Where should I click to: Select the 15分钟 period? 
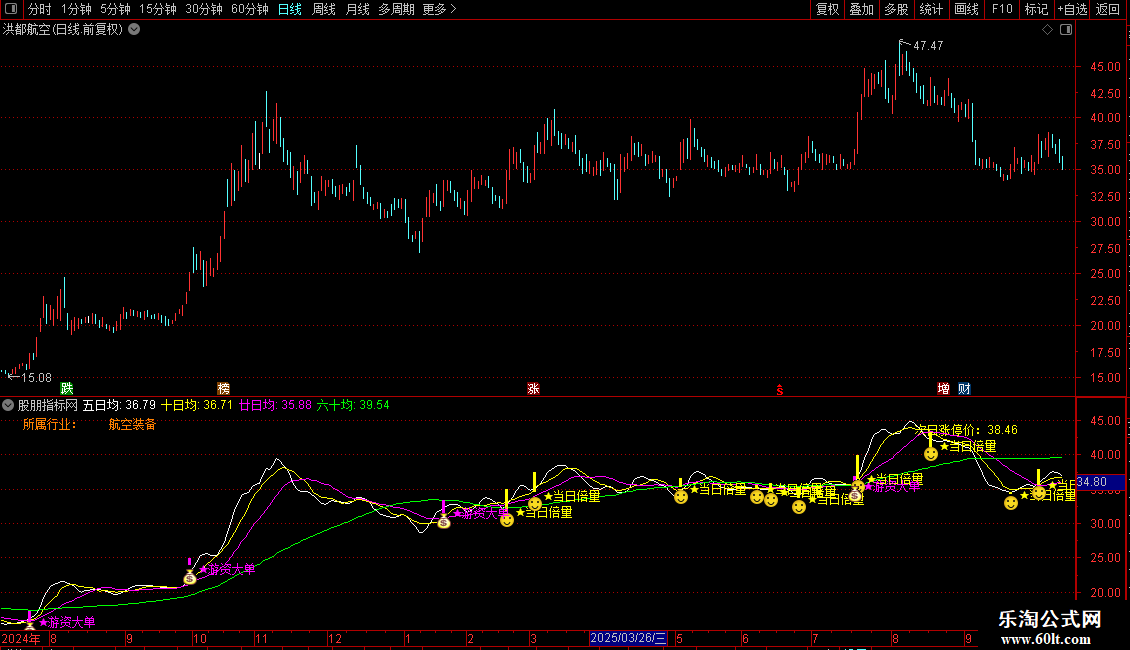coord(157,9)
